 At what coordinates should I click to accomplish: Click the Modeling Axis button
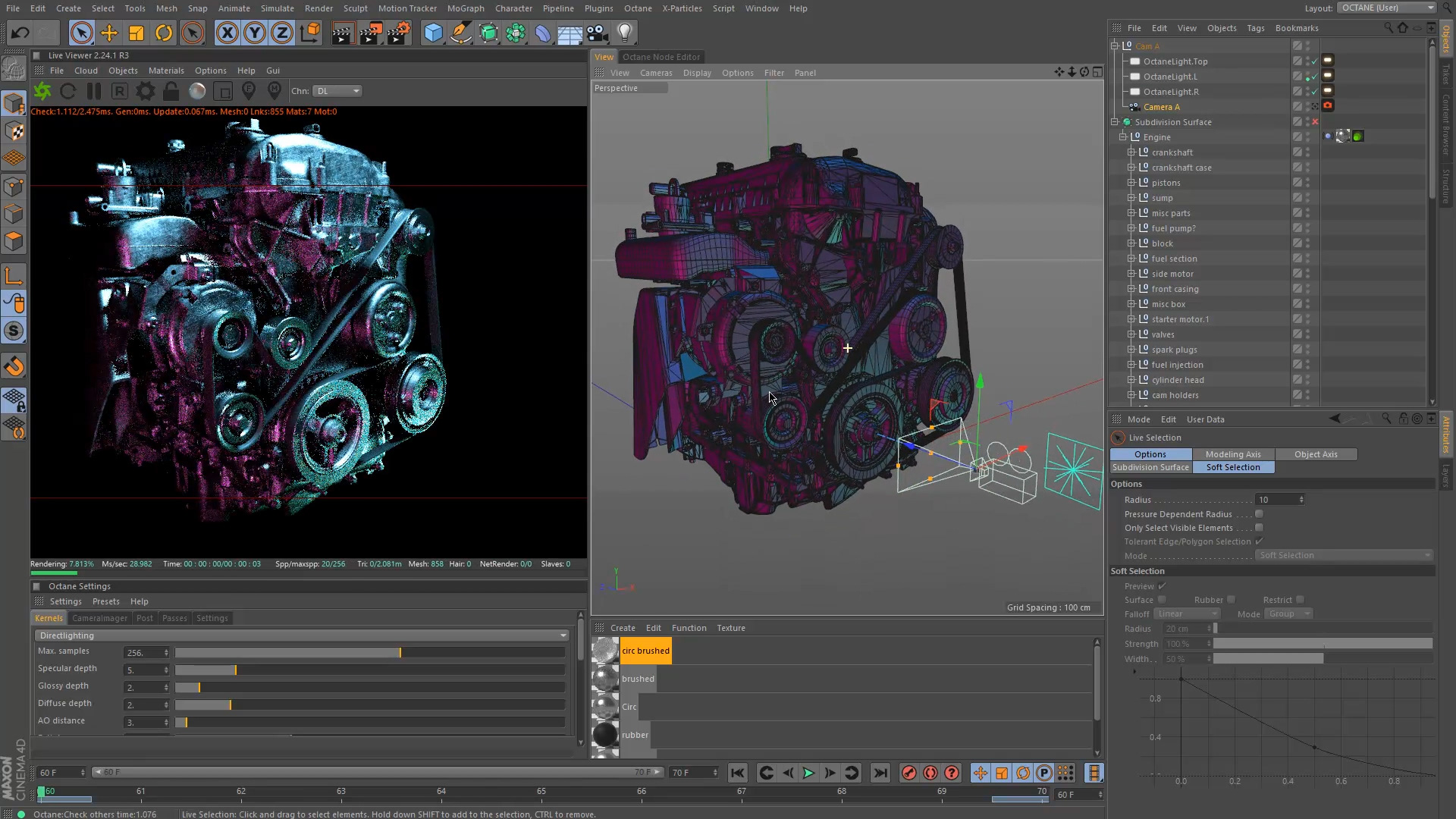1233,454
